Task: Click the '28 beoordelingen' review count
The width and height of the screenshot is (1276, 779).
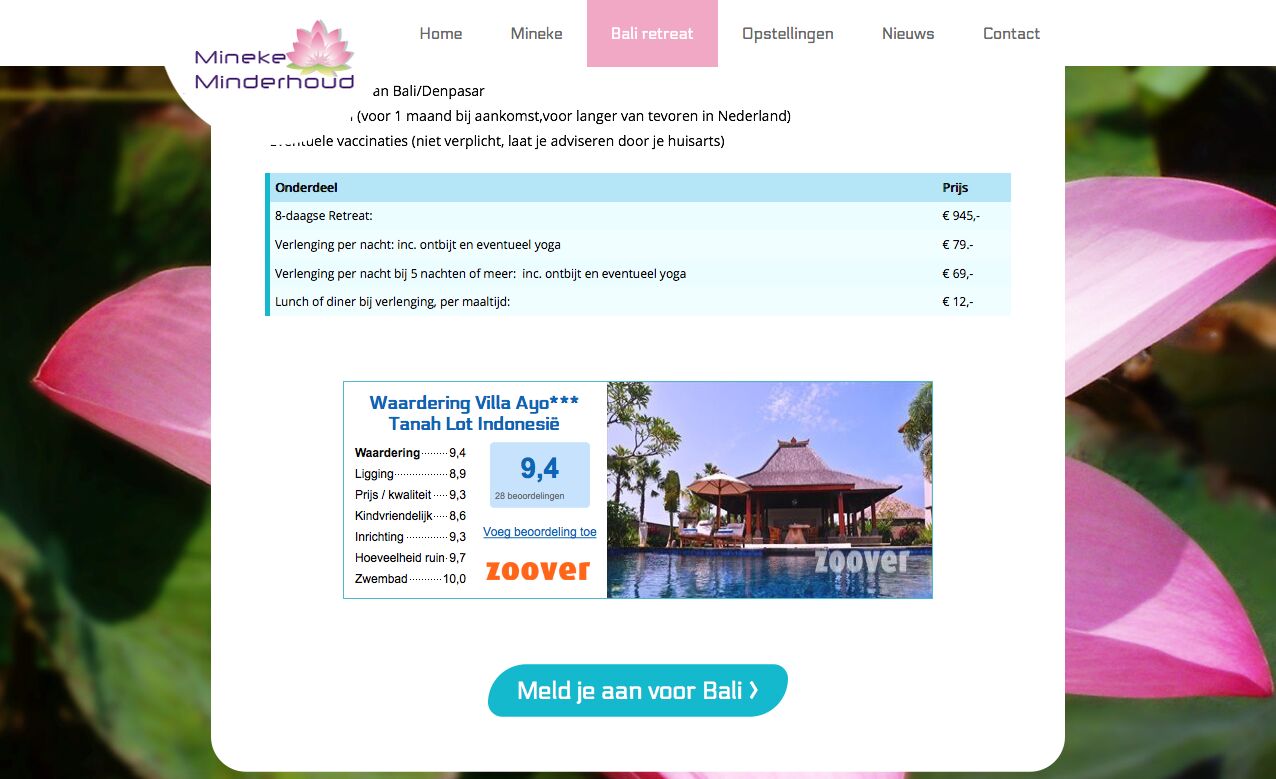Action: tap(529, 496)
